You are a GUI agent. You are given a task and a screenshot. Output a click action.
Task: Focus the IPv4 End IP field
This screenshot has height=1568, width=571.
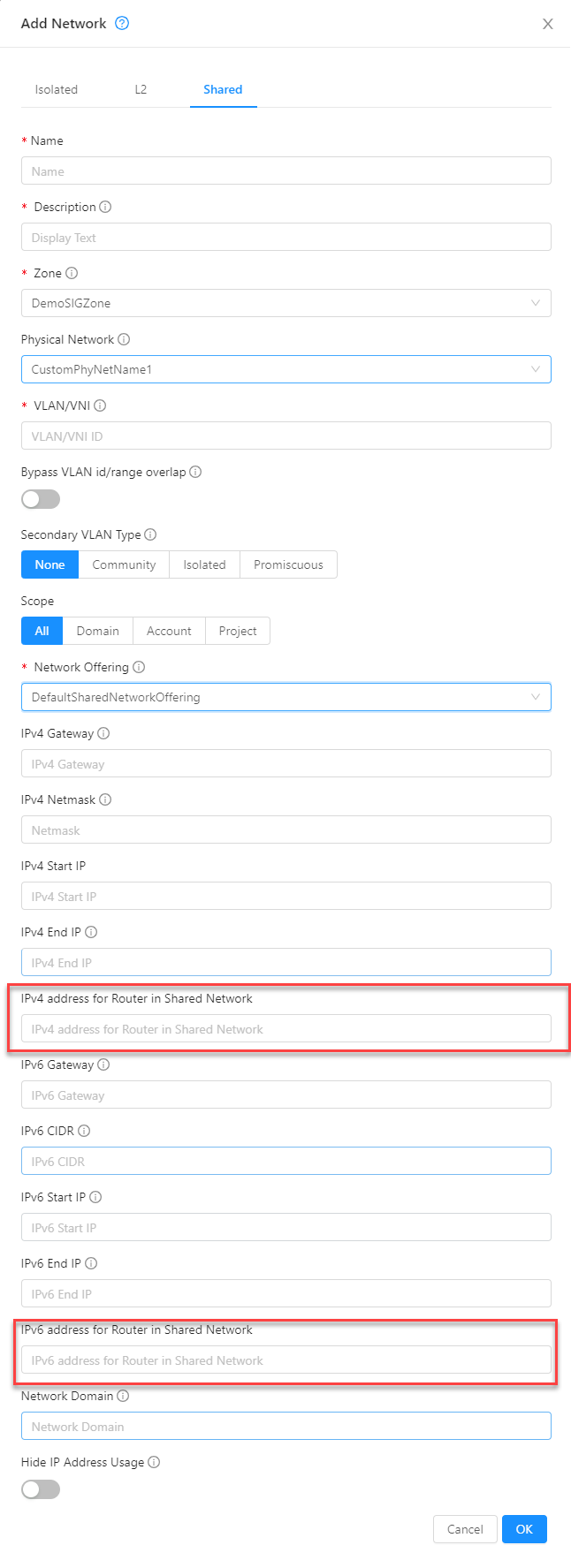[x=286, y=962]
